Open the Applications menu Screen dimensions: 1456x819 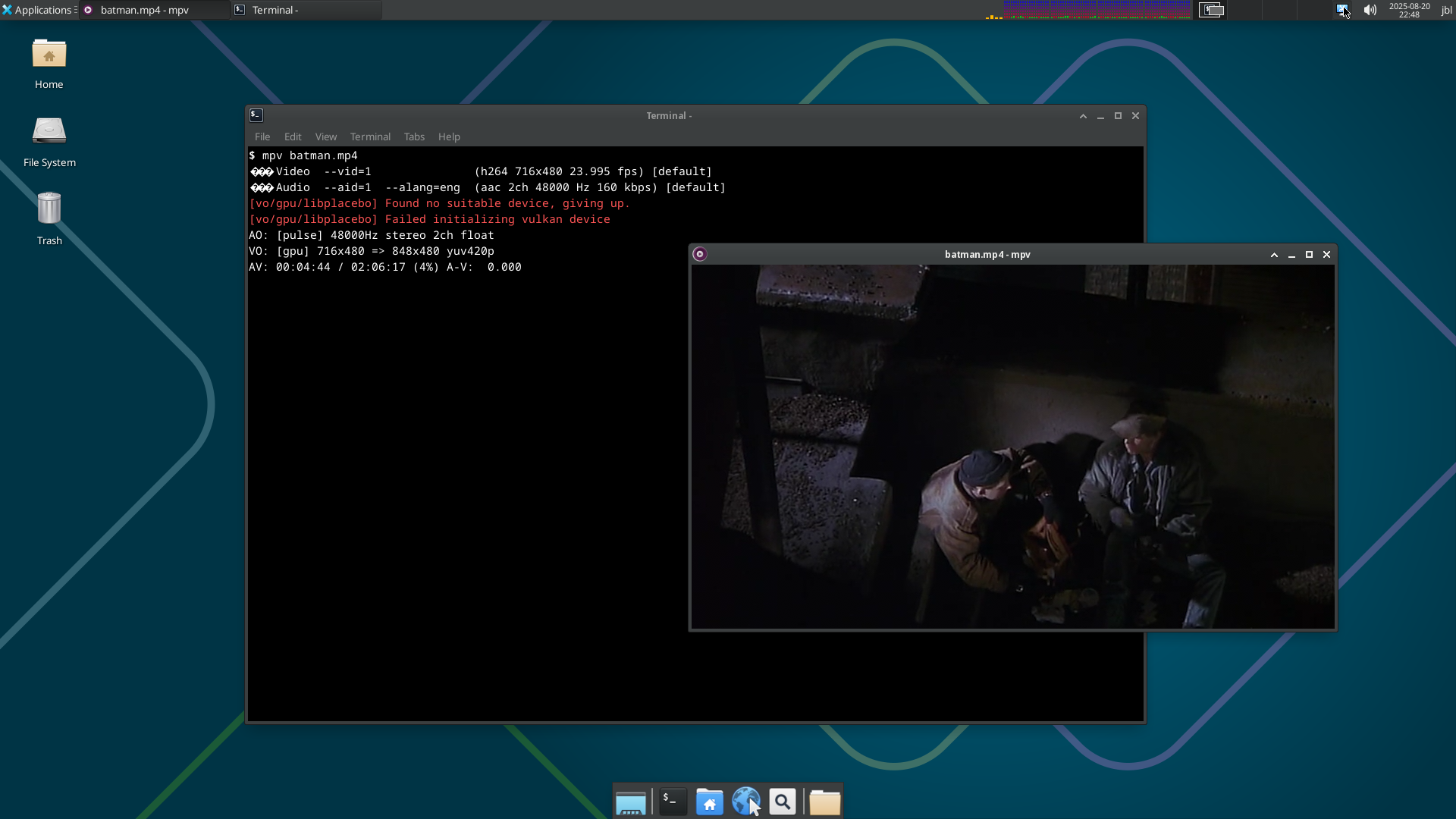click(38, 10)
